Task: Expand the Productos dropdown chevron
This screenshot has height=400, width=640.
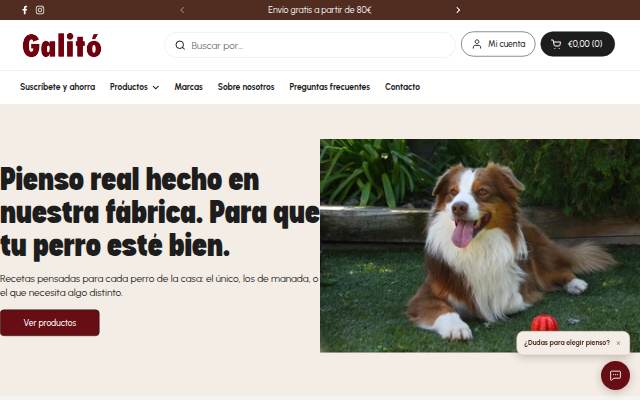Action: (156, 87)
